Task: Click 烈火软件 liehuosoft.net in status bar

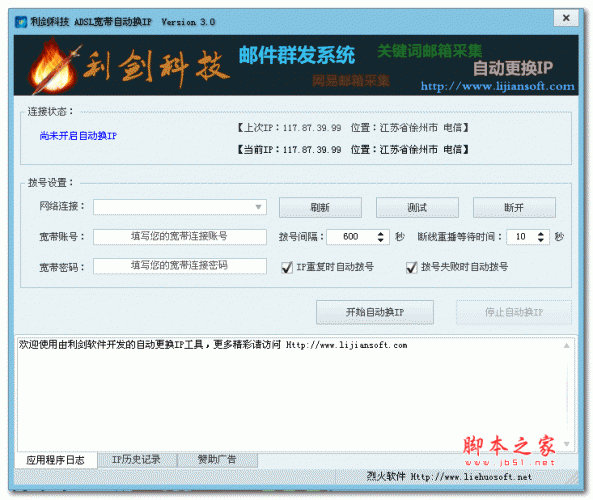Action: 449,477
